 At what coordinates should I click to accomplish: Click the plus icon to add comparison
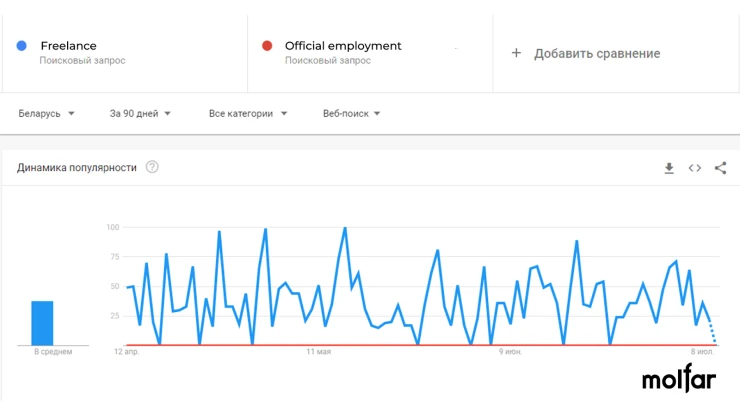[516, 53]
